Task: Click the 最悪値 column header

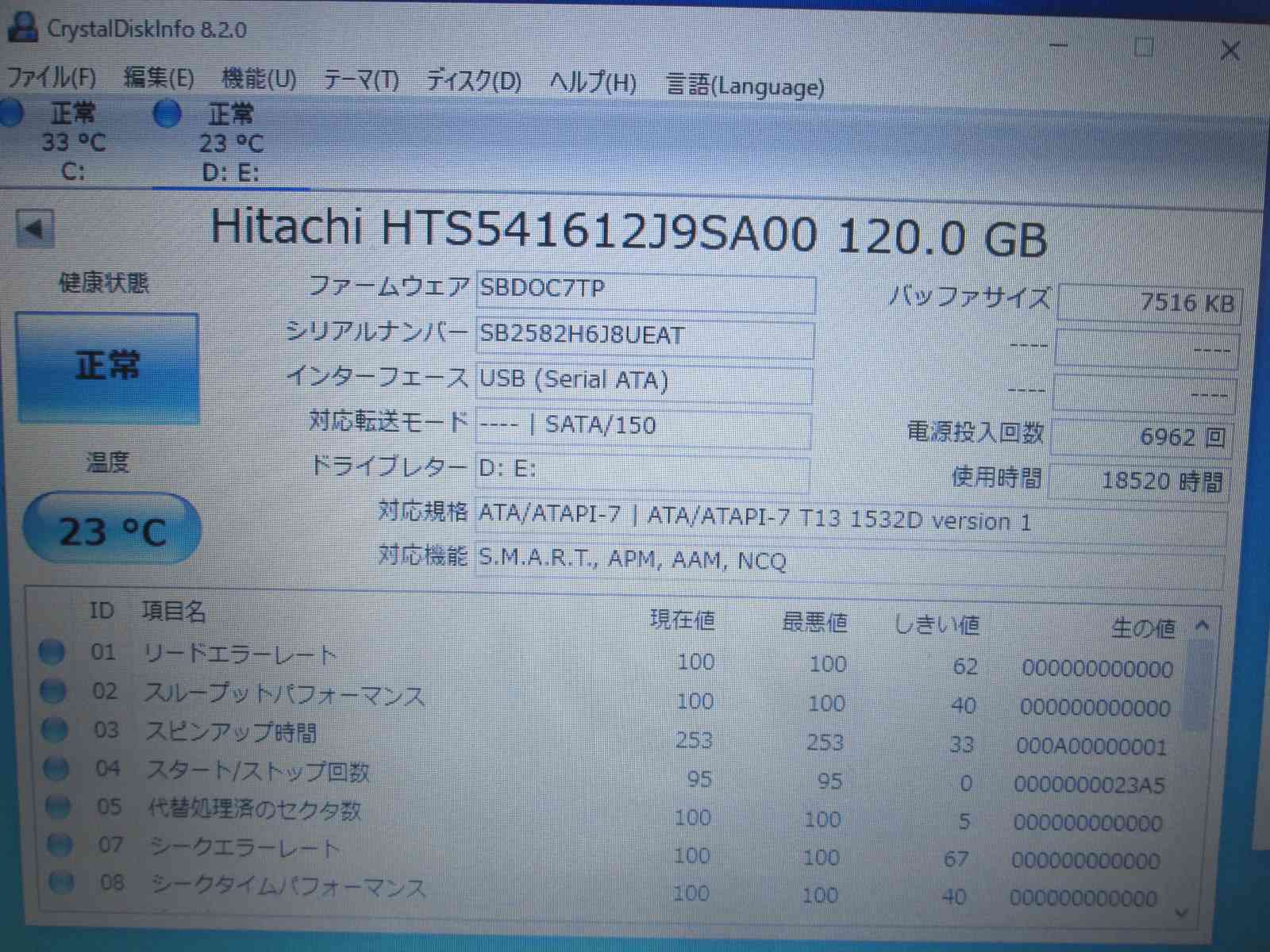Action: [814, 623]
